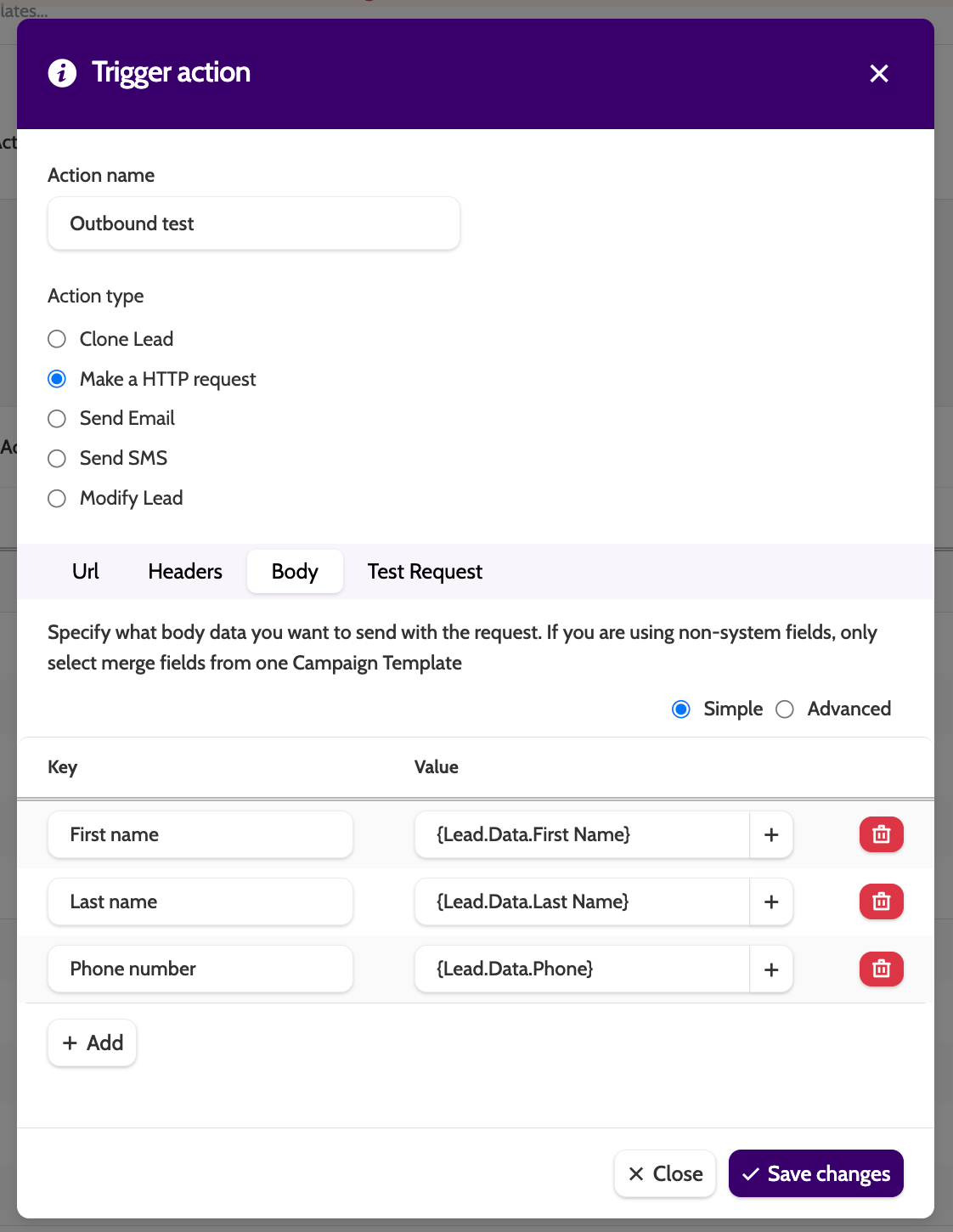Screen dimensions: 953x1232
Task: Delete the Phone number body row
Action: pyautogui.click(x=881, y=969)
